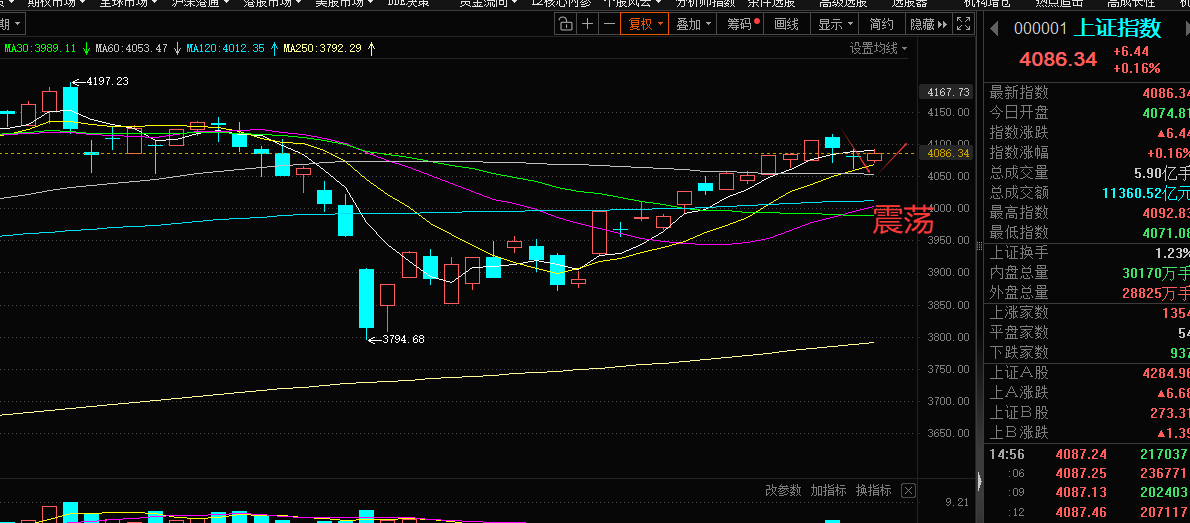Image resolution: width=1190 pixels, height=523 pixels.
Task: Click the 上证A股 row label
Action: (1019, 373)
